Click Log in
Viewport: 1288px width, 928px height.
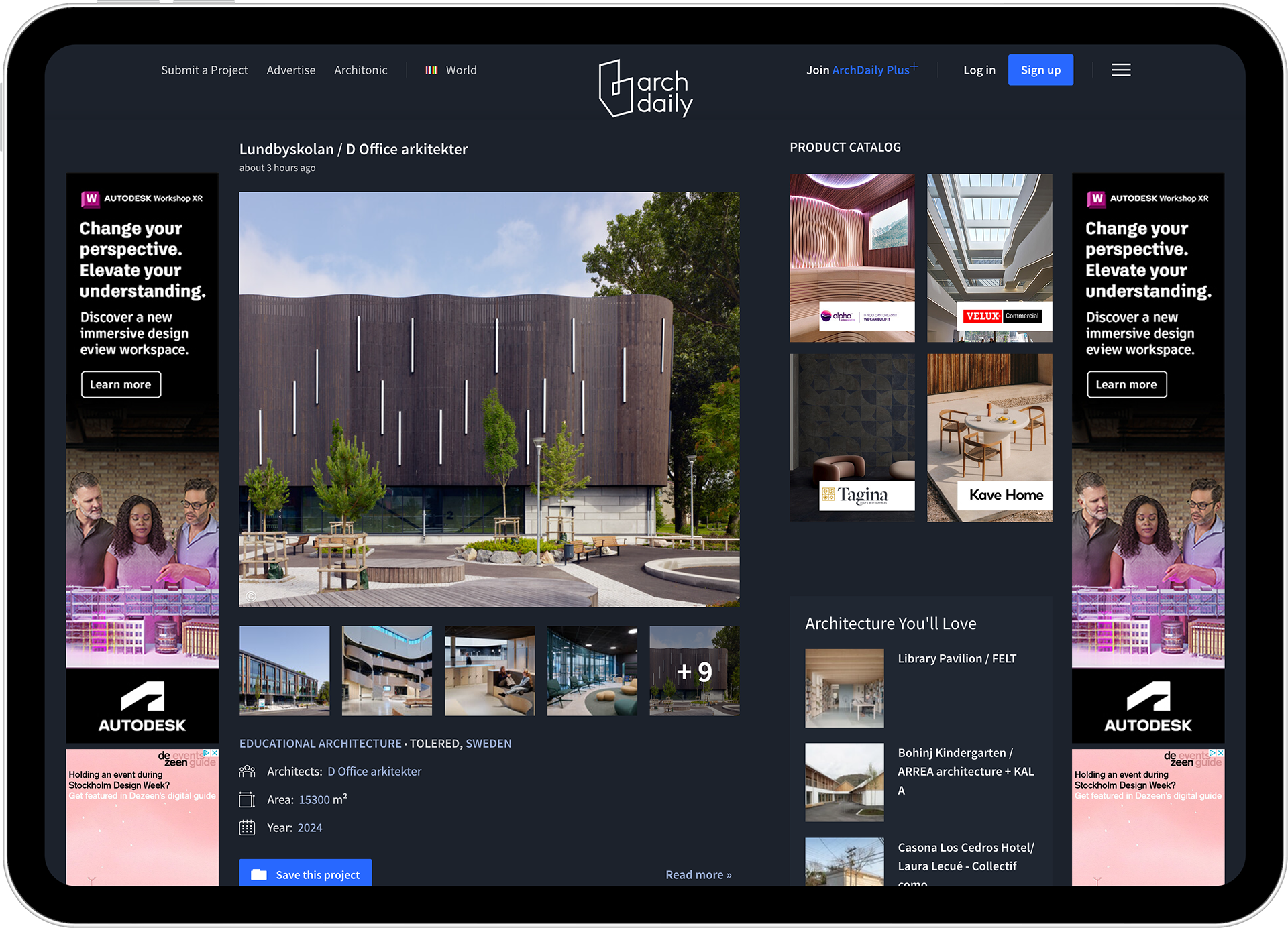click(x=979, y=70)
